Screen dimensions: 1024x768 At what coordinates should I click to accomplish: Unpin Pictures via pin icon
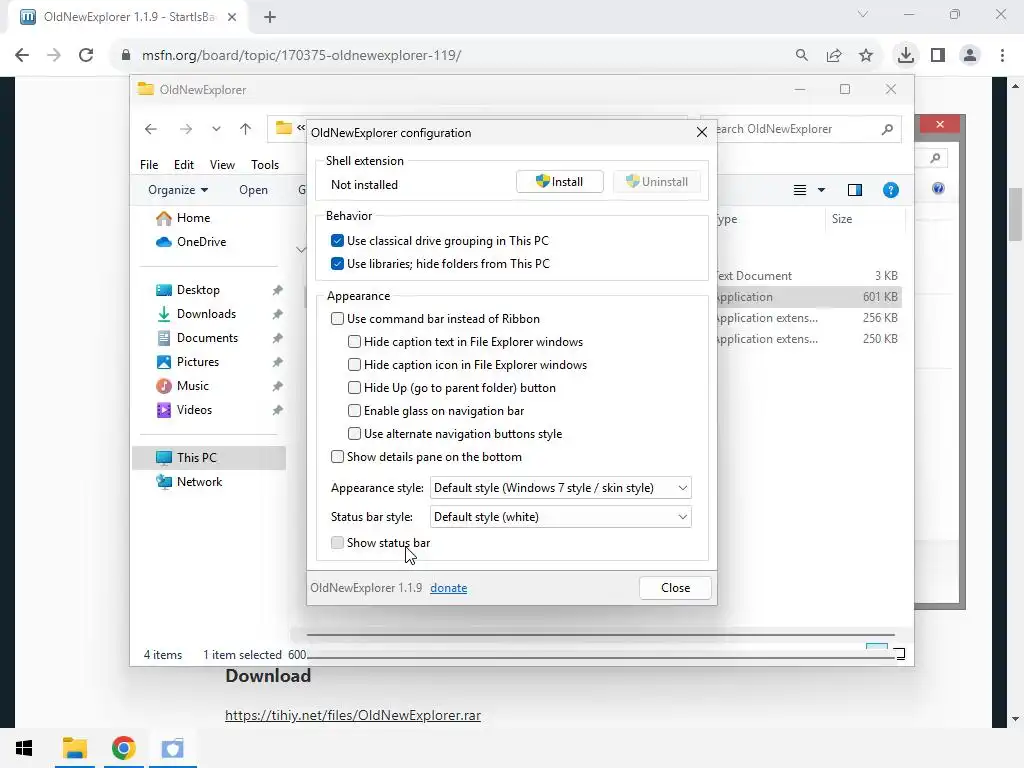tap(278, 362)
